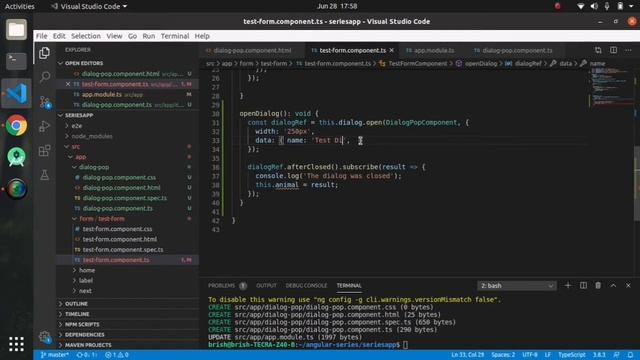Switch to dialog-pop.component.ts editor tab
The image size is (640, 360).
coord(517,50)
